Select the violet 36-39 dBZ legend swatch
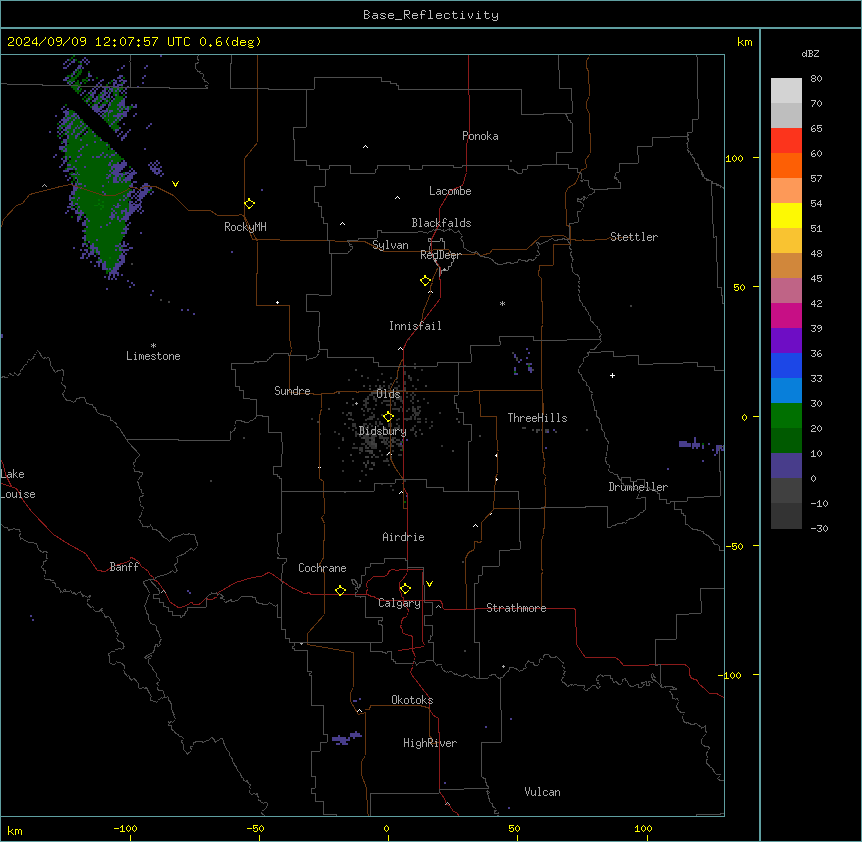This screenshot has height=842, width=862. pyautogui.click(x=786, y=341)
